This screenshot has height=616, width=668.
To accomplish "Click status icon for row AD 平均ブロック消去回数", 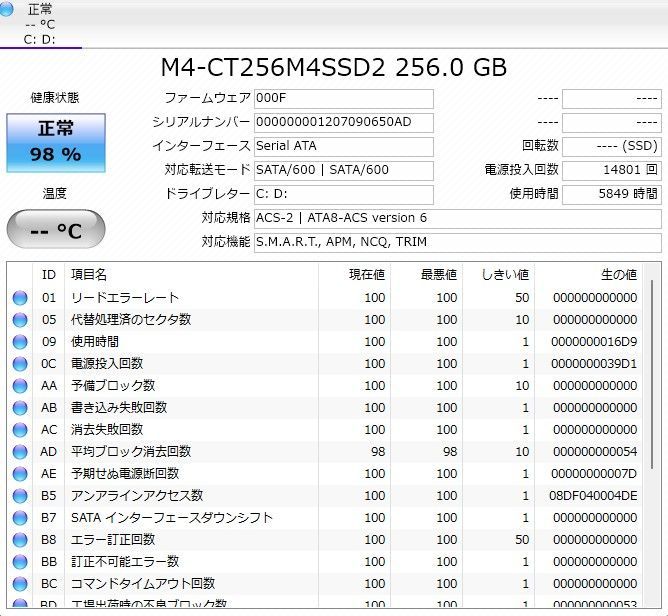I will click(20, 452).
